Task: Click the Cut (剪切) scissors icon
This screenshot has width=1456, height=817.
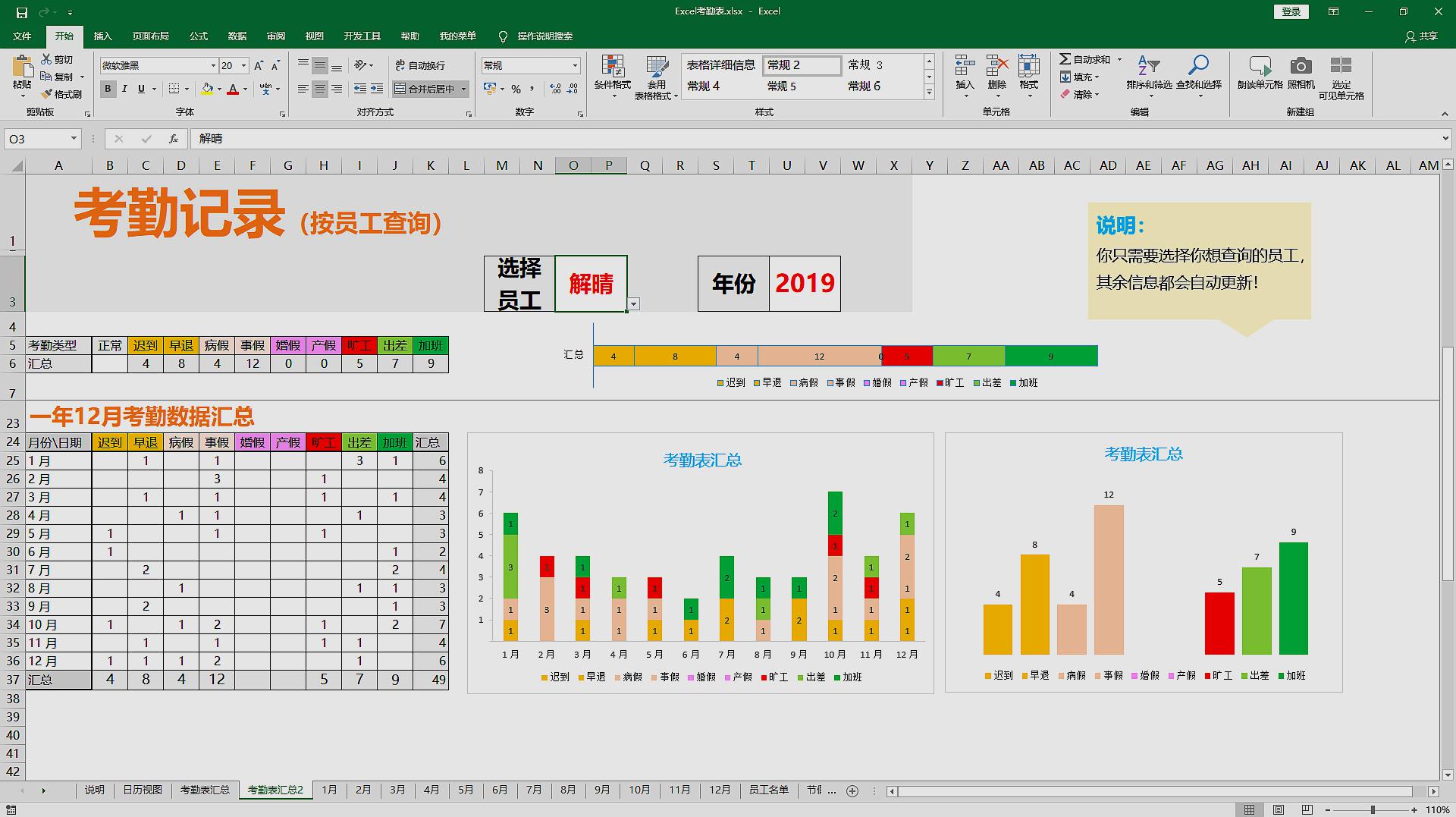Action: coord(45,58)
